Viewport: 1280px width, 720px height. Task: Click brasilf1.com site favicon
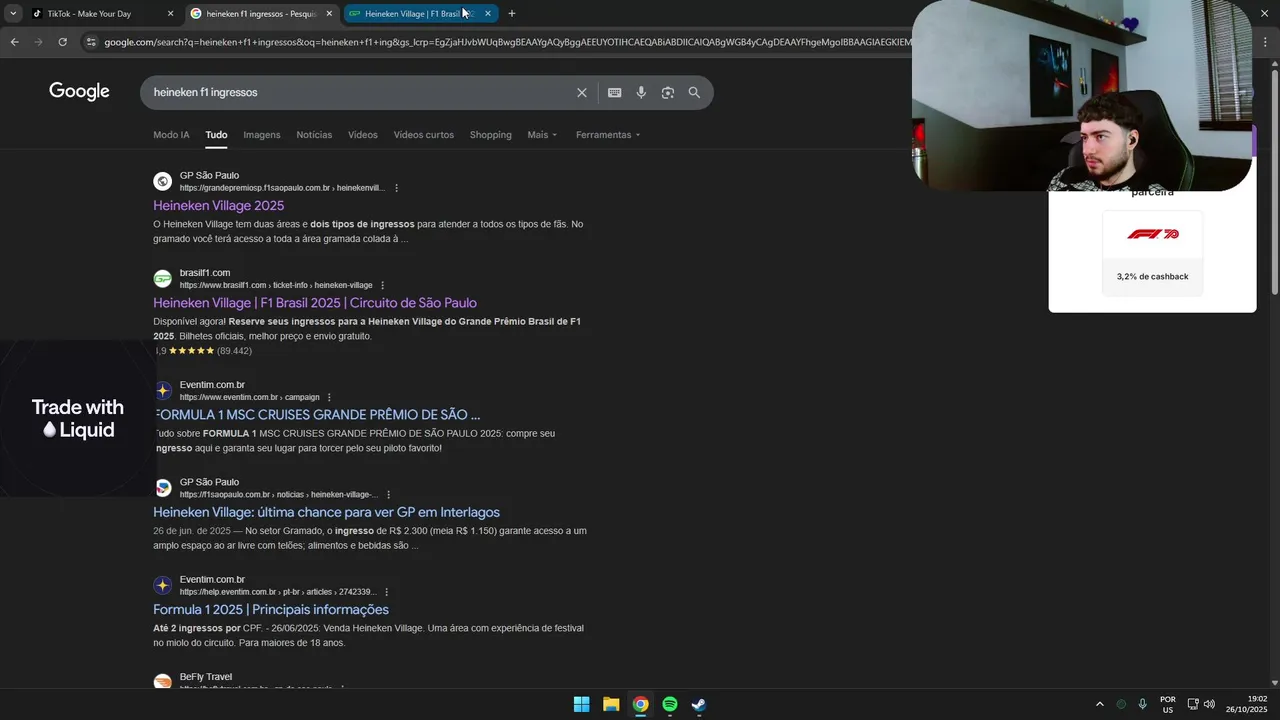coord(162,279)
